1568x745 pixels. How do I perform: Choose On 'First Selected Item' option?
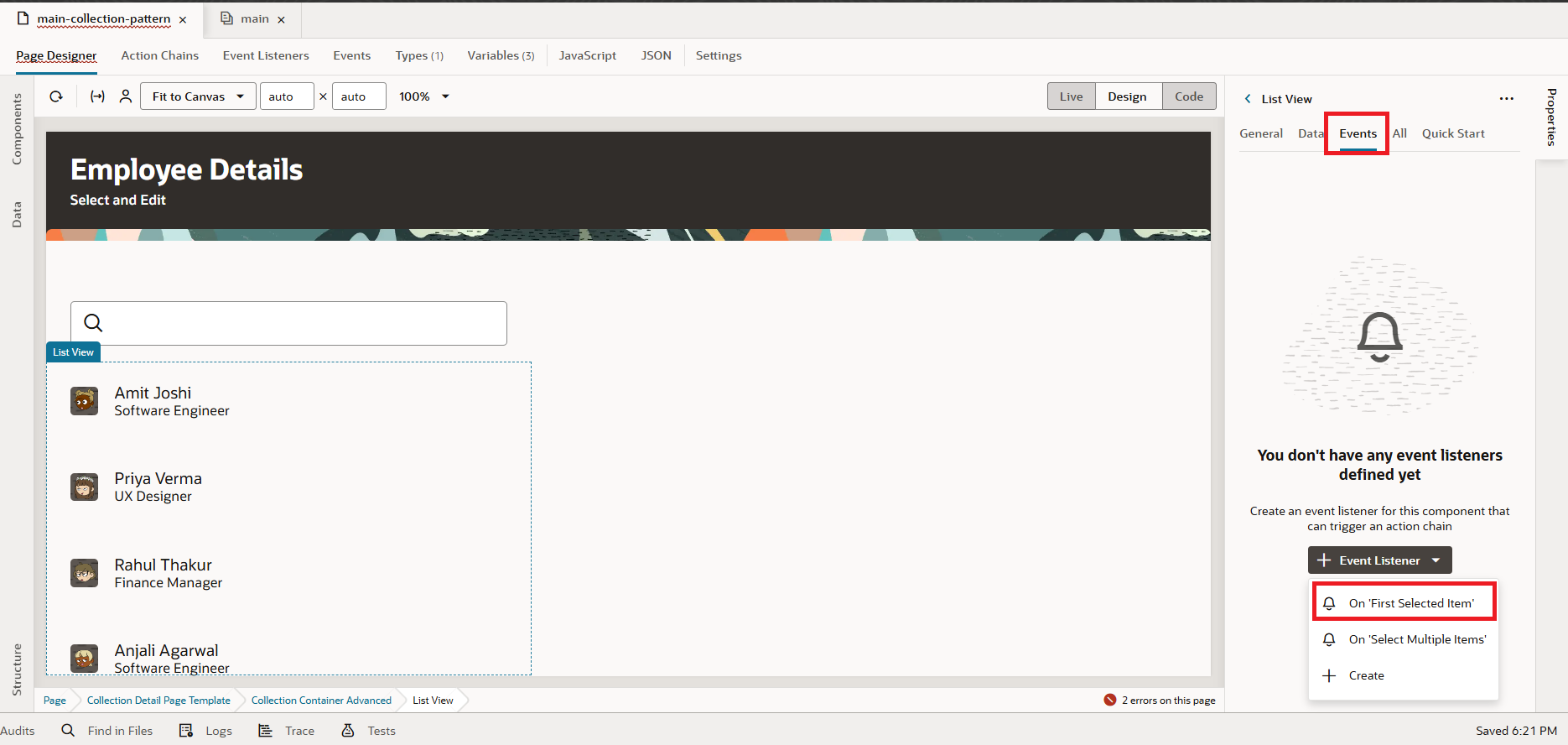click(x=1404, y=602)
